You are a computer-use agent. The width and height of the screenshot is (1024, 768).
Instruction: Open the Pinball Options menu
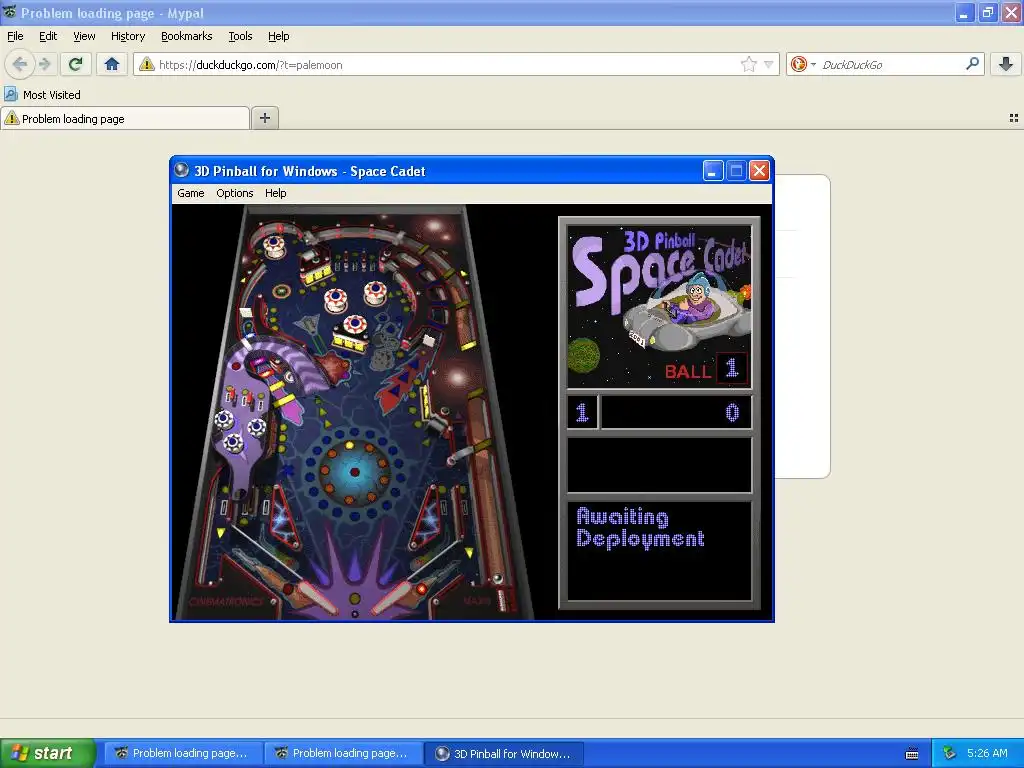[234, 193]
